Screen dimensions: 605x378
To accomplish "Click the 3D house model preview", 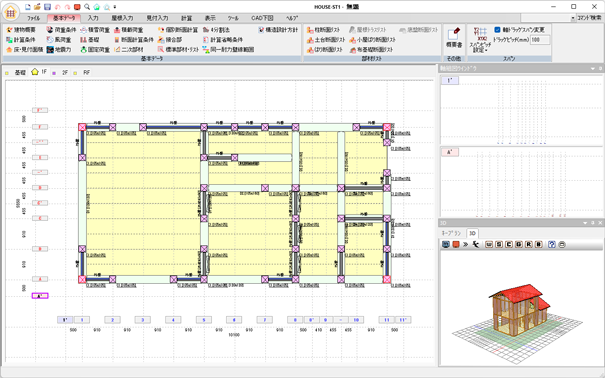I will tap(517, 309).
